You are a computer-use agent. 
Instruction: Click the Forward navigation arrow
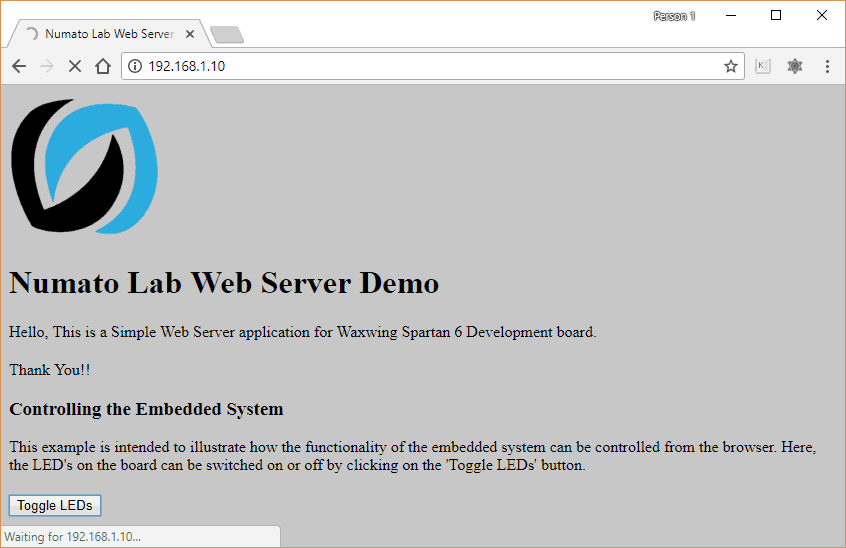click(46, 66)
